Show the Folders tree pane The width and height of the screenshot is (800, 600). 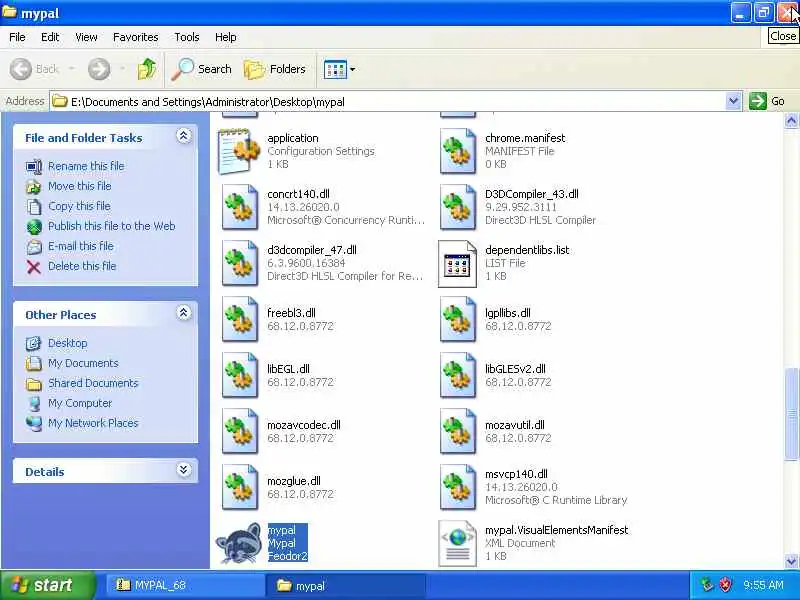pos(275,69)
